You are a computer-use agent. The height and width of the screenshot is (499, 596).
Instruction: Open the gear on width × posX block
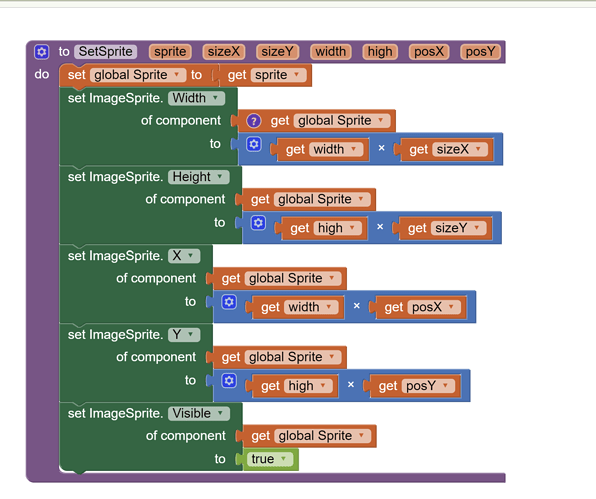[x=229, y=302]
